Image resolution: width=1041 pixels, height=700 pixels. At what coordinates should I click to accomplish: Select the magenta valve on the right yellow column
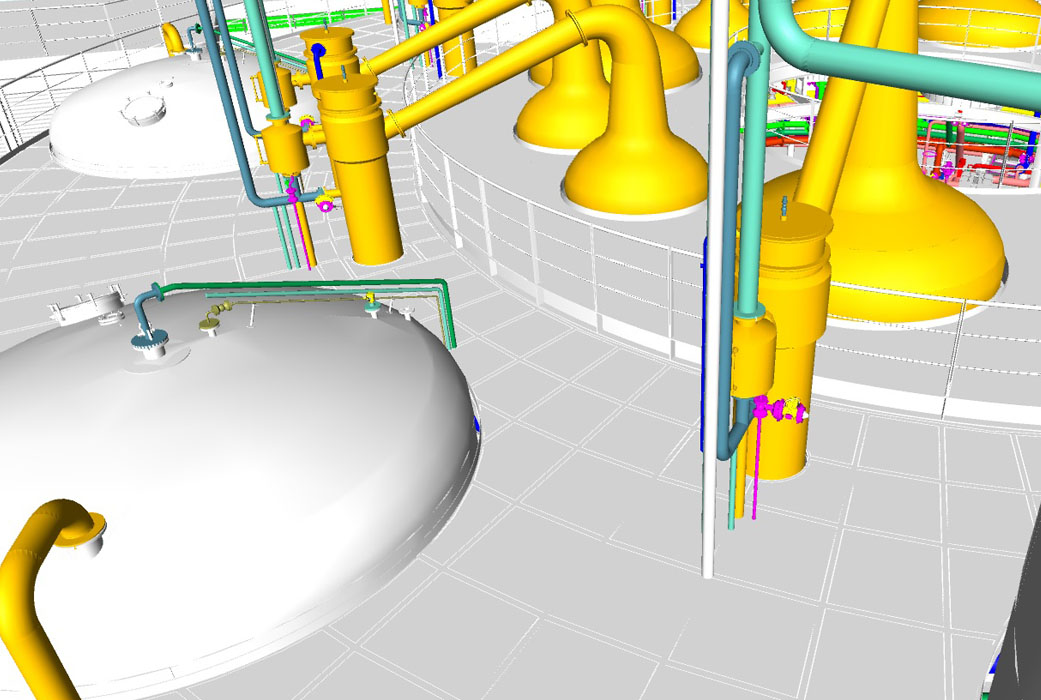click(x=778, y=408)
